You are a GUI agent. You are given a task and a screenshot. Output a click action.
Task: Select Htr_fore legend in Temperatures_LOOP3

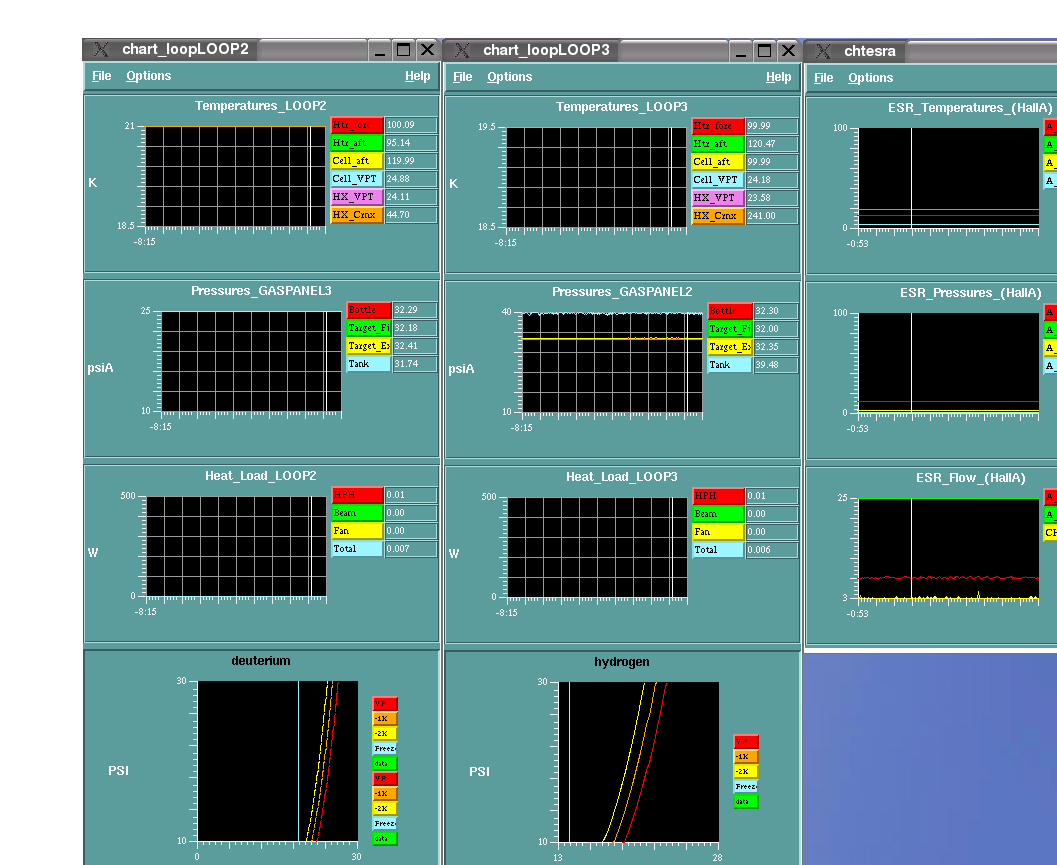718,126
